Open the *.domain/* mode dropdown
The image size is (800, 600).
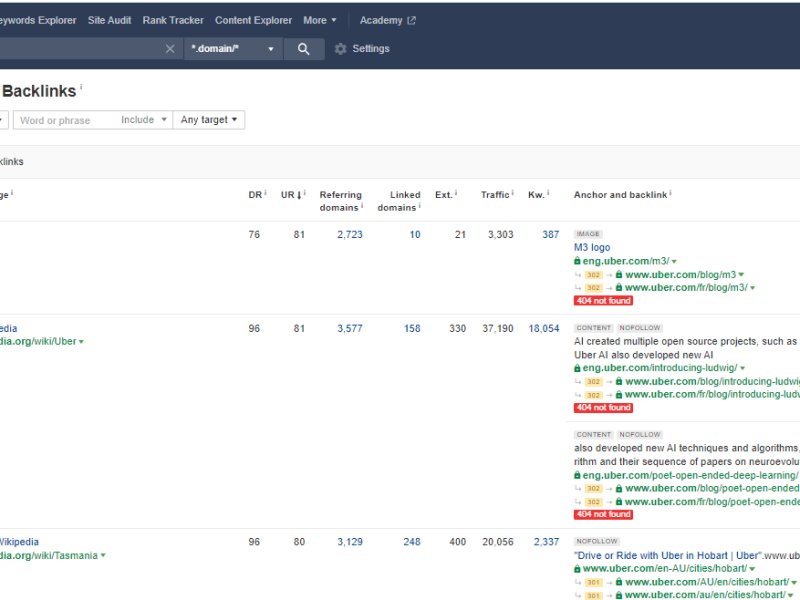pos(234,49)
